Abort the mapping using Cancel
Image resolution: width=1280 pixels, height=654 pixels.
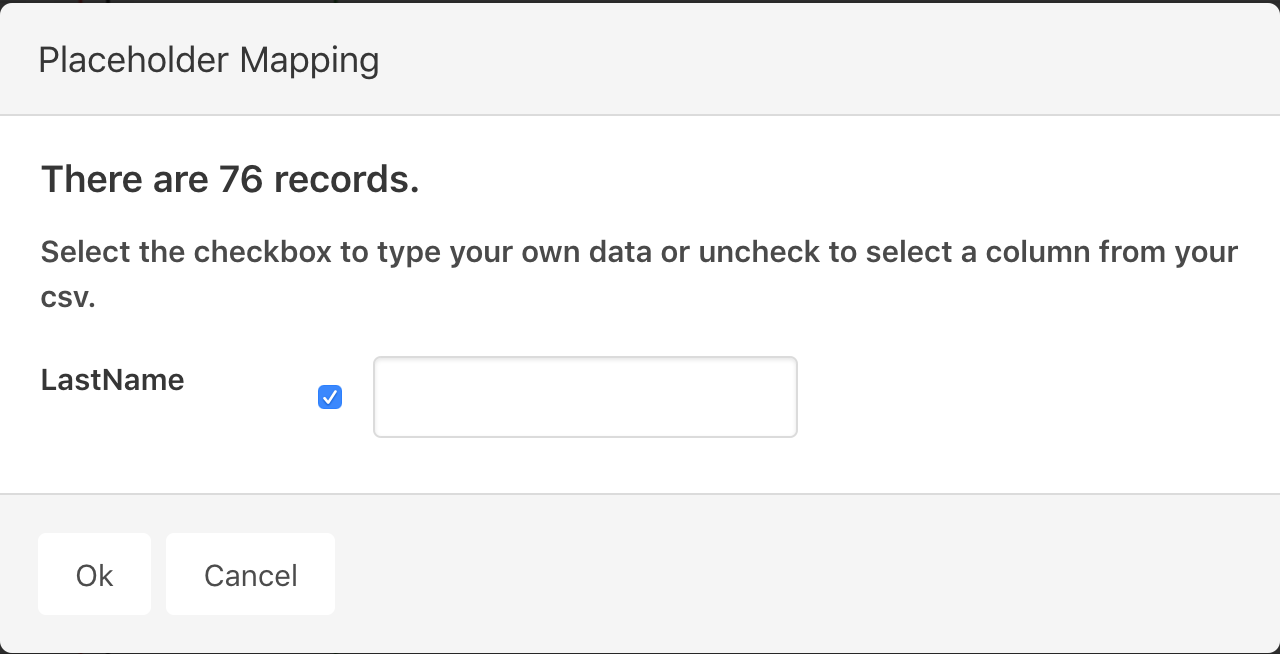pos(250,575)
